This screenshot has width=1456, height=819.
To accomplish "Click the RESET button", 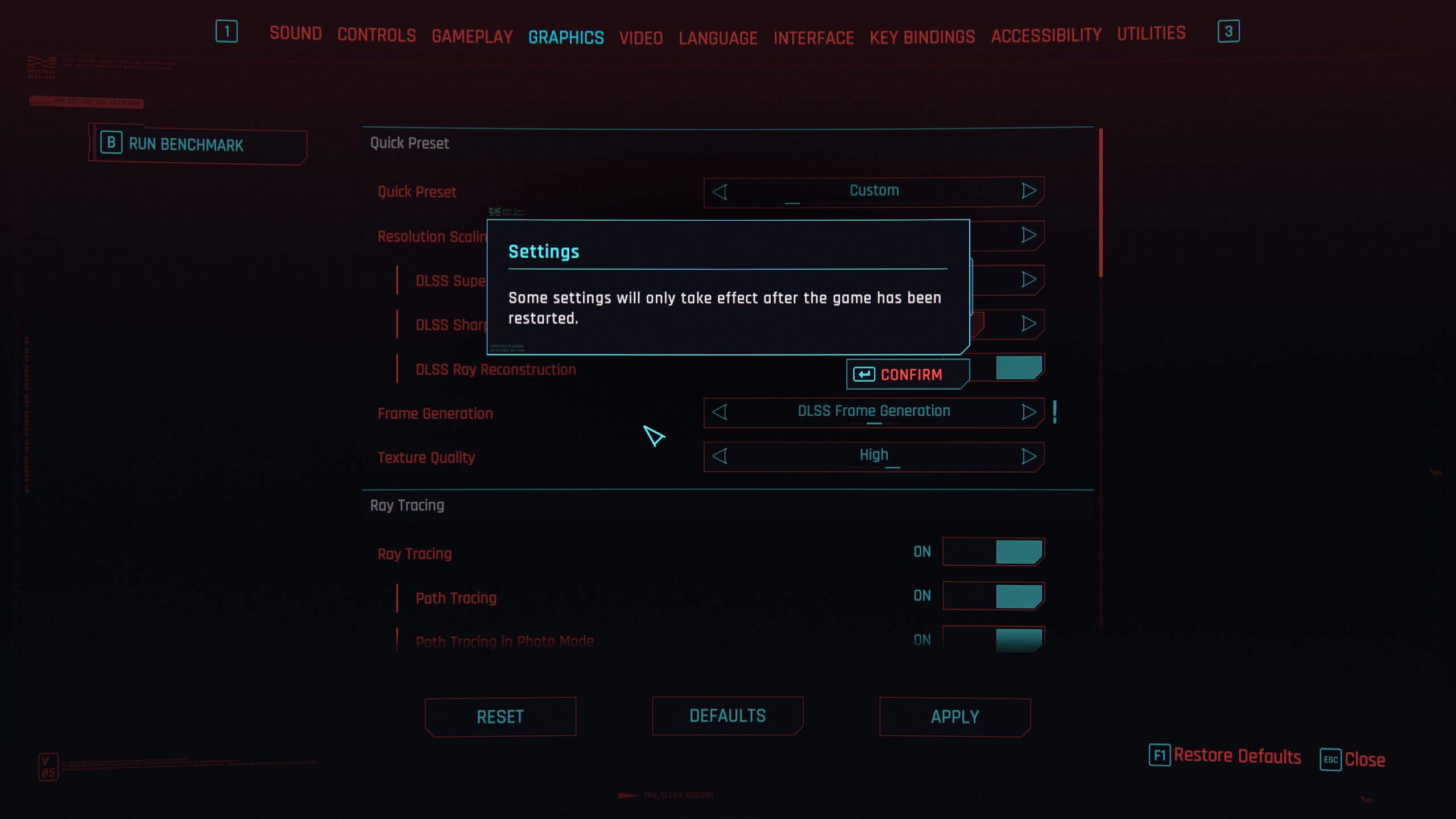I will [x=500, y=716].
